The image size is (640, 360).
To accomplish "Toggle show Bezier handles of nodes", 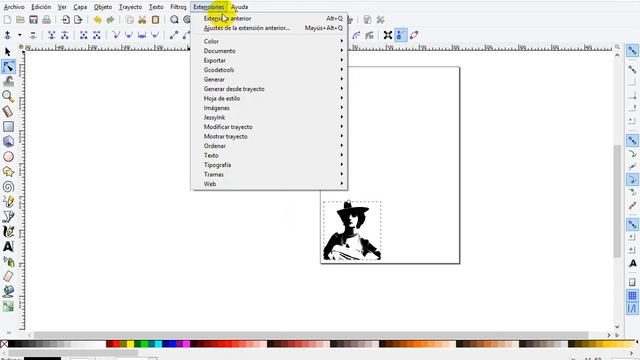I will [x=401, y=35].
